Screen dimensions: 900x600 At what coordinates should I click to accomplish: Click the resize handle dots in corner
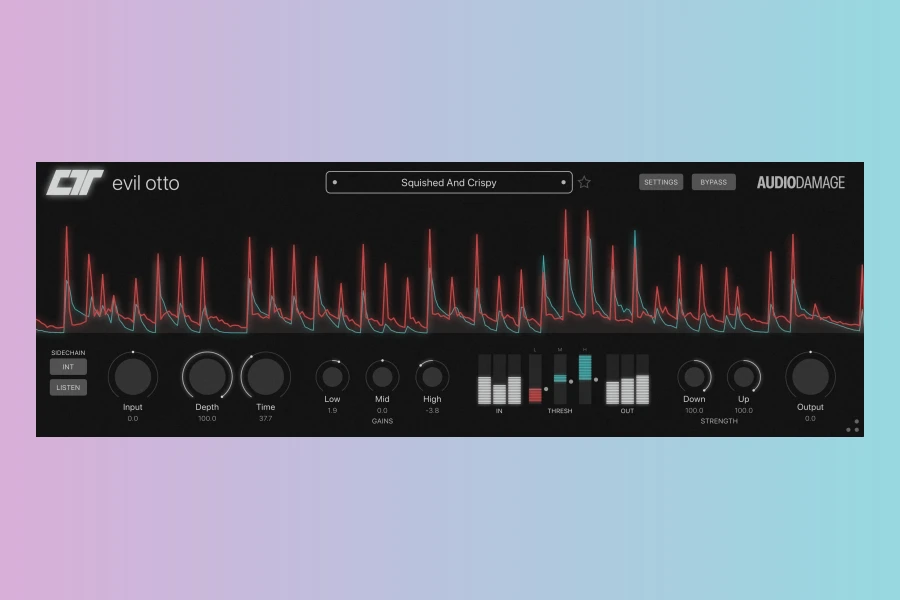pyautogui.click(x=853, y=426)
